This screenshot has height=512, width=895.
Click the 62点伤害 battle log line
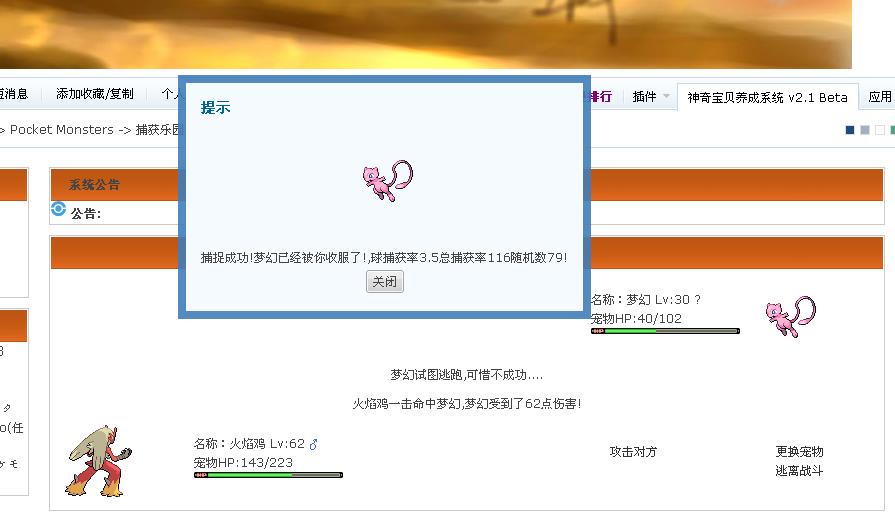click(466, 404)
